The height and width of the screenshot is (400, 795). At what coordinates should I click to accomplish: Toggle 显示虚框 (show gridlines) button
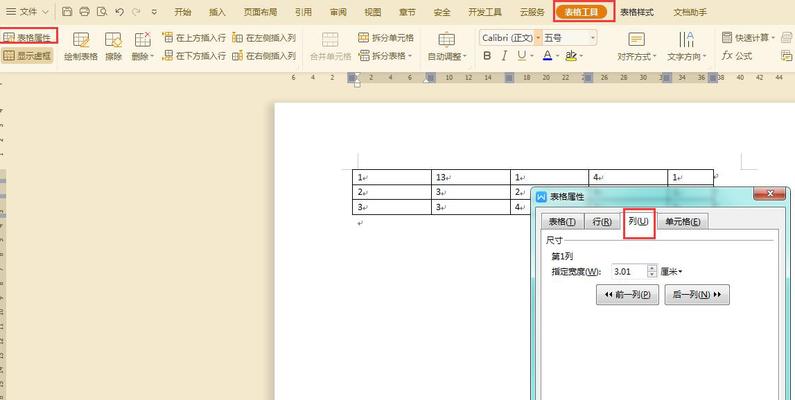27,57
